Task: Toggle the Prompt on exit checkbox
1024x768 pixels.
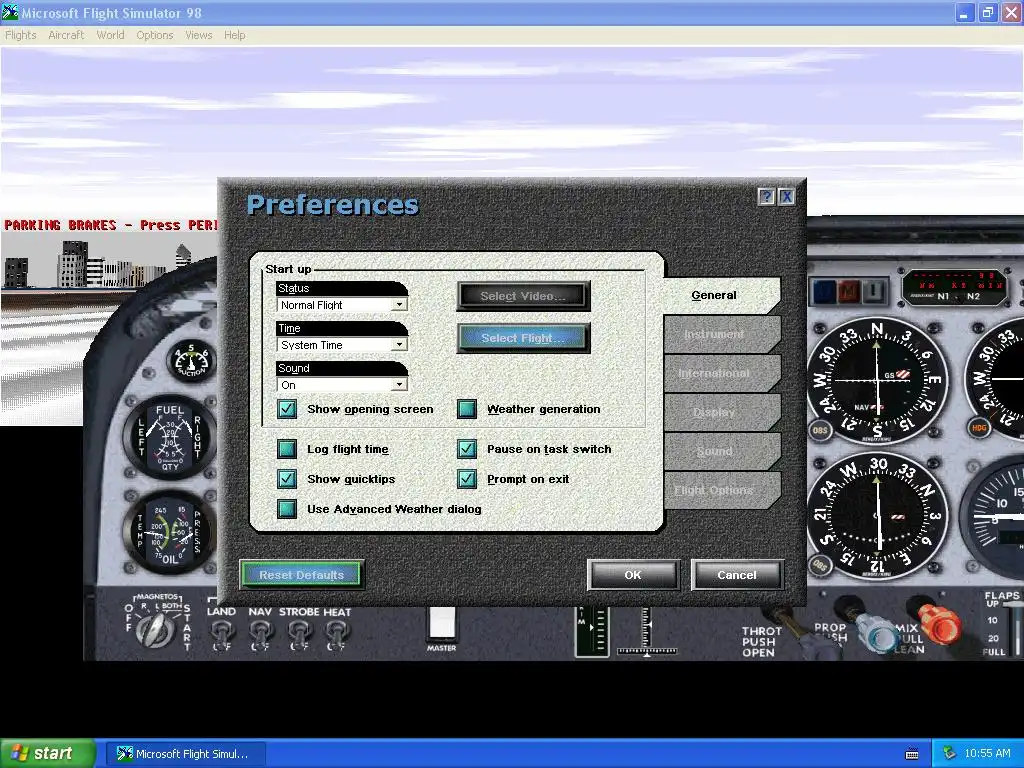Action: pyautogui.click(x=466, y=479)
